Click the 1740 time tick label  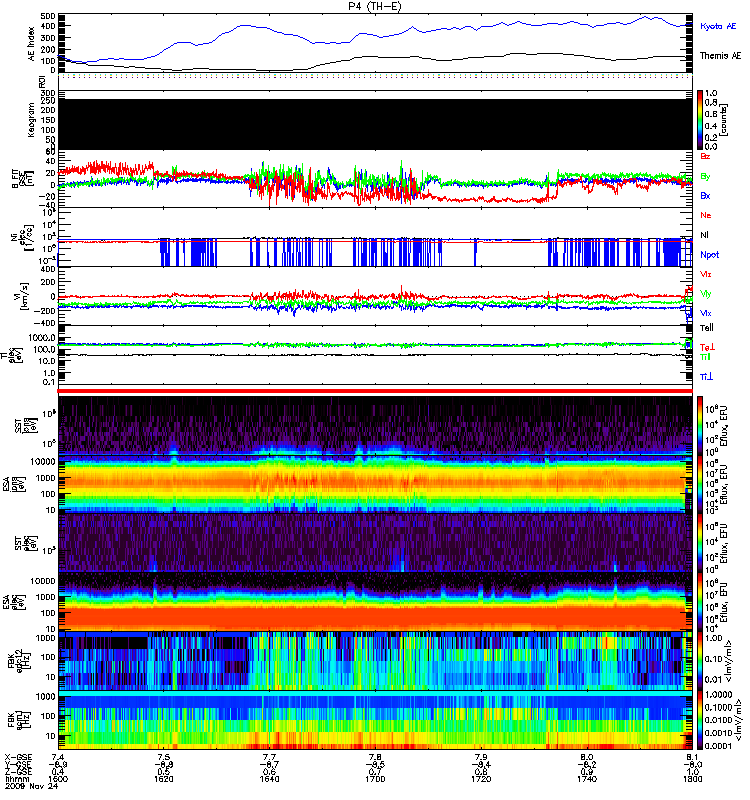[x=587, y=779]
